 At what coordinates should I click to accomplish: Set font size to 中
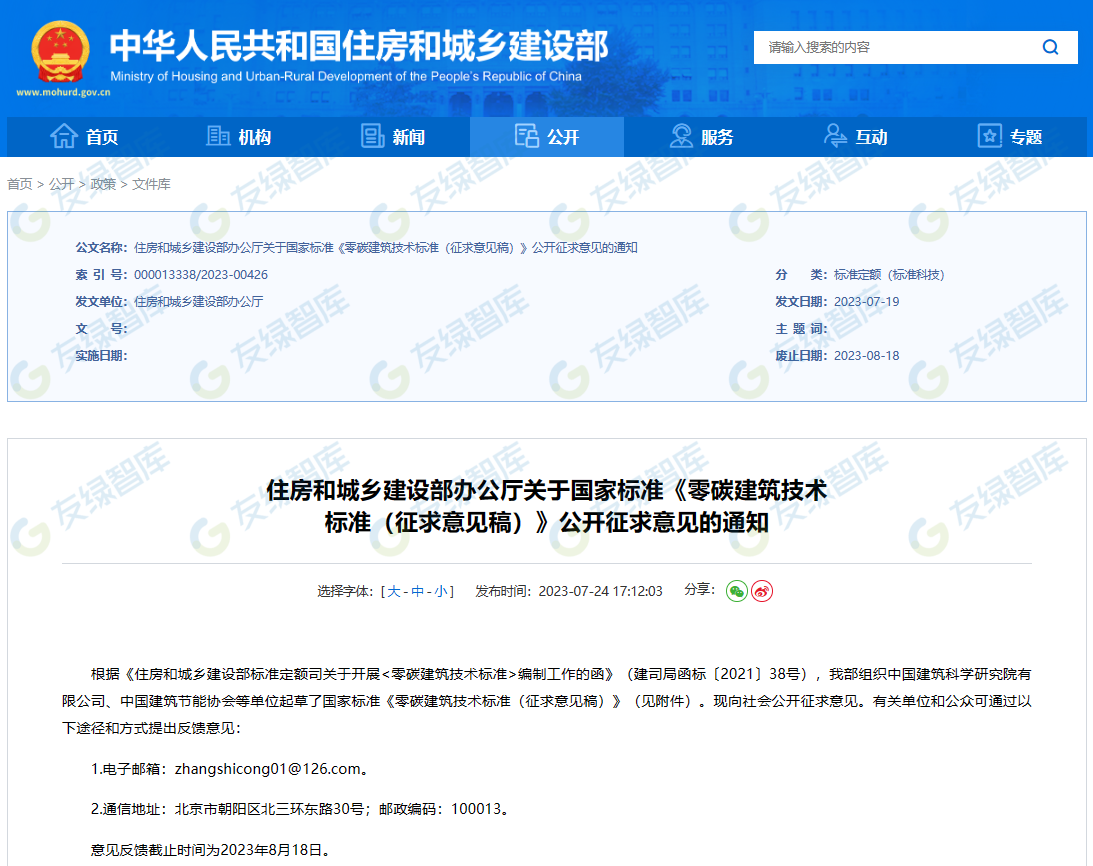(x=418, y=591)
